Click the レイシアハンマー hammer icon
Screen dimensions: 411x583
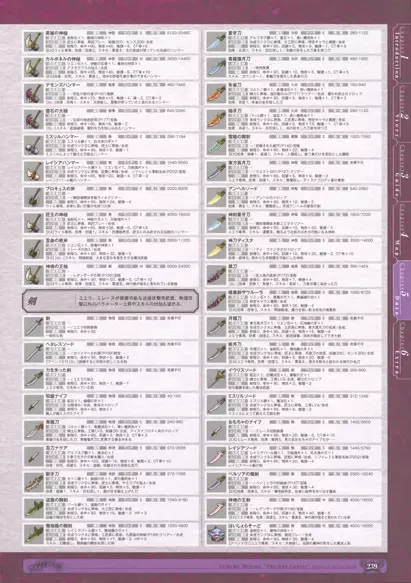pyautogui.click(x=34, y=171)
